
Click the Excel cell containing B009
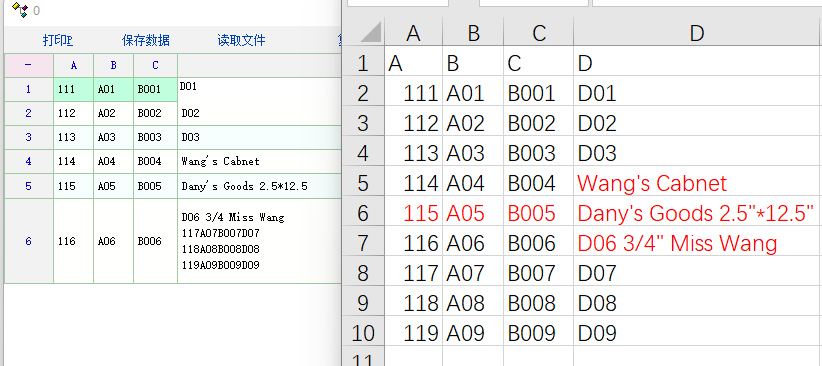538,333
